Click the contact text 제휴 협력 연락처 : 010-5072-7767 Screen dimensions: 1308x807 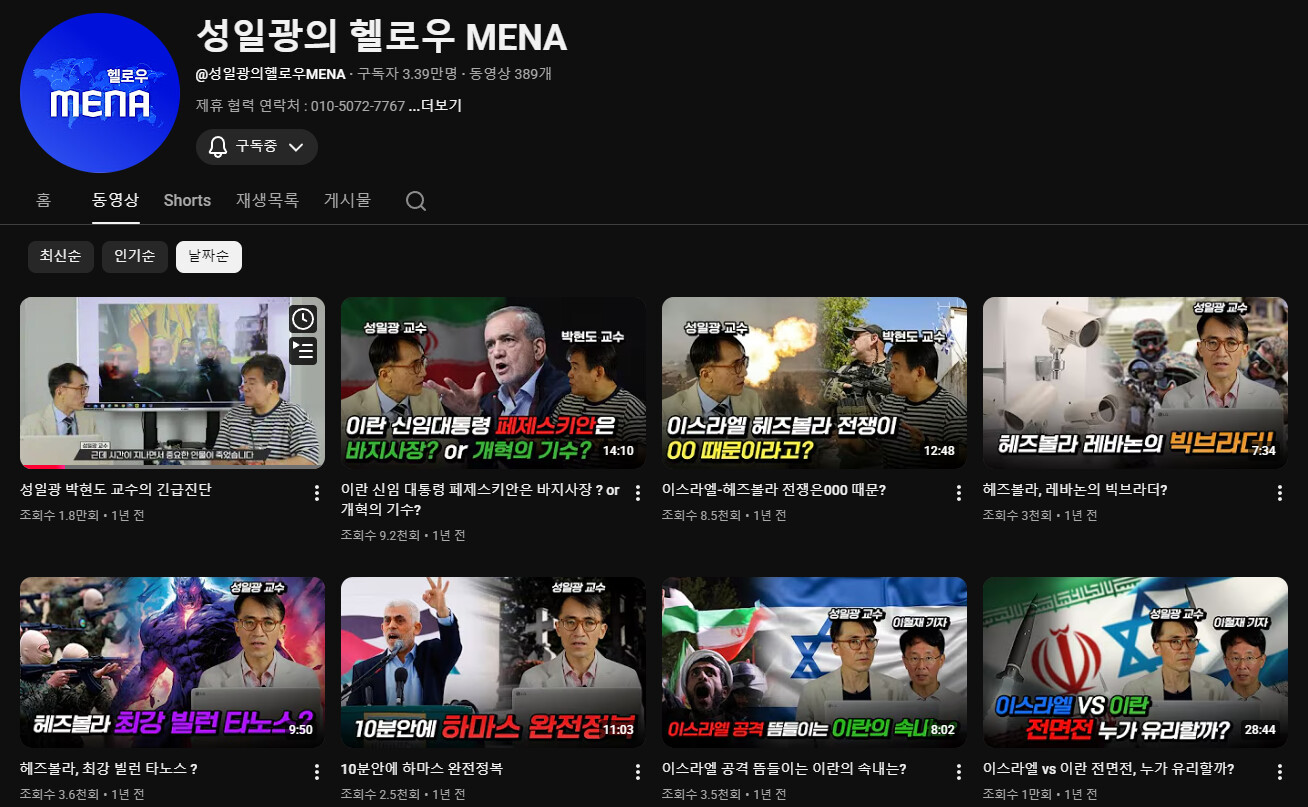(301, 106)
